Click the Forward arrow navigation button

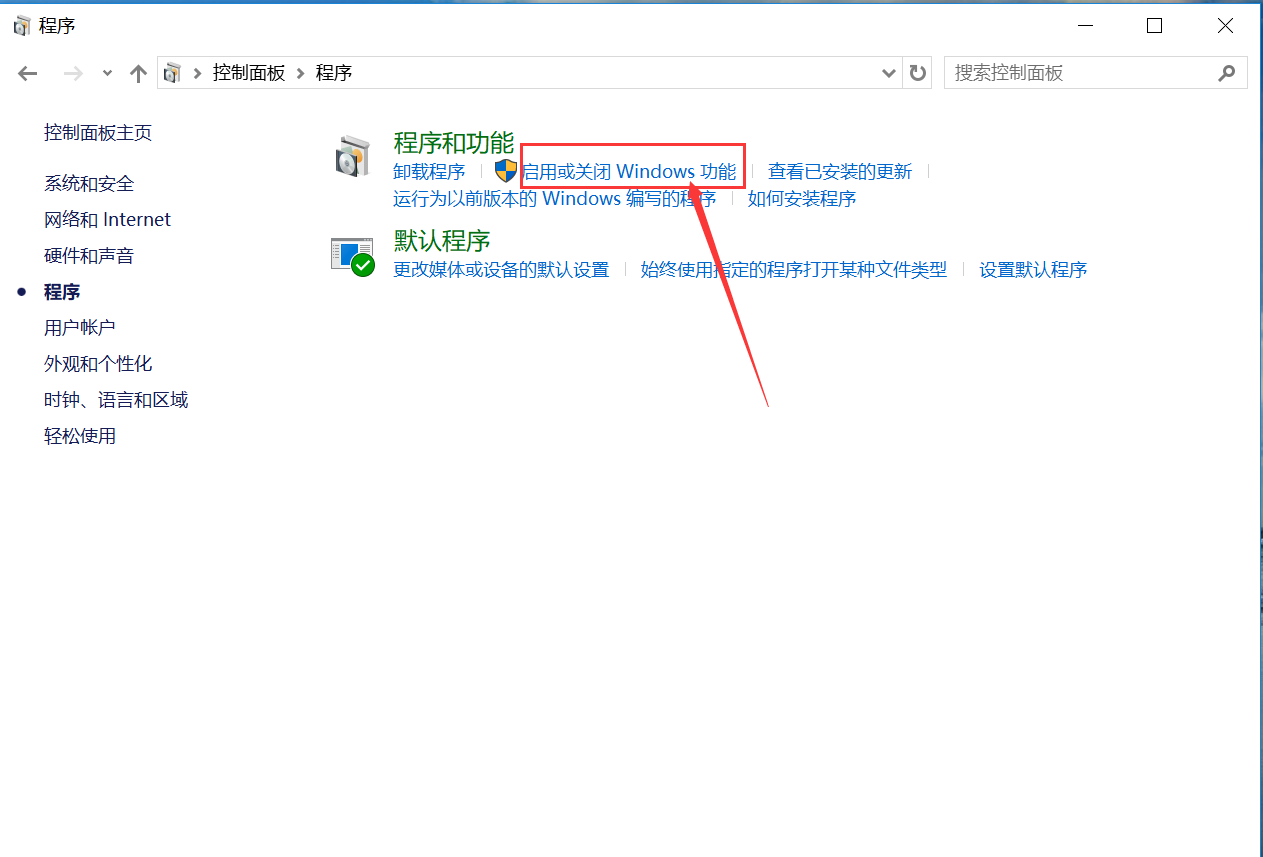click(x=72, y=73)
